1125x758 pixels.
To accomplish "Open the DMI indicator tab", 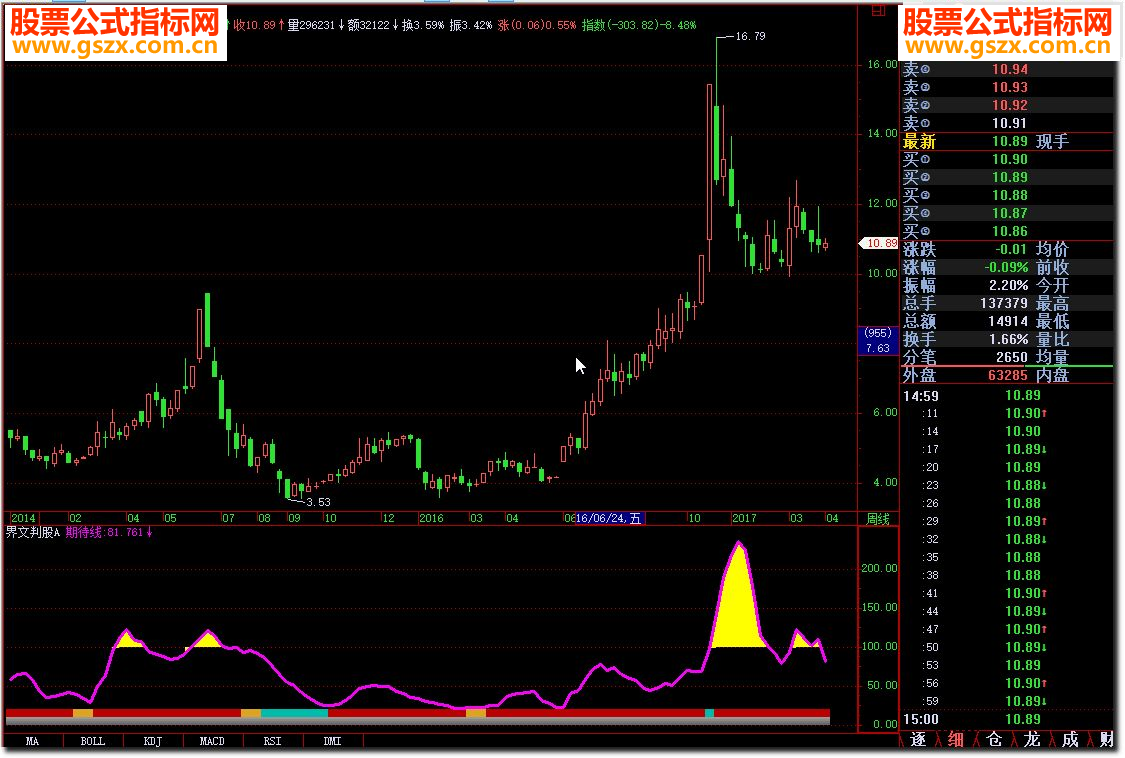I will 332,741.
